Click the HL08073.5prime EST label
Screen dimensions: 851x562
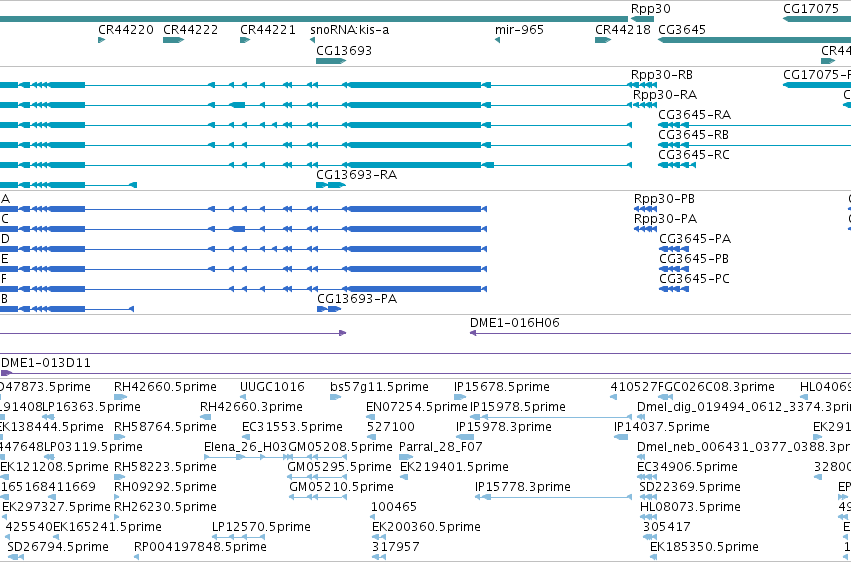[690, 508]
